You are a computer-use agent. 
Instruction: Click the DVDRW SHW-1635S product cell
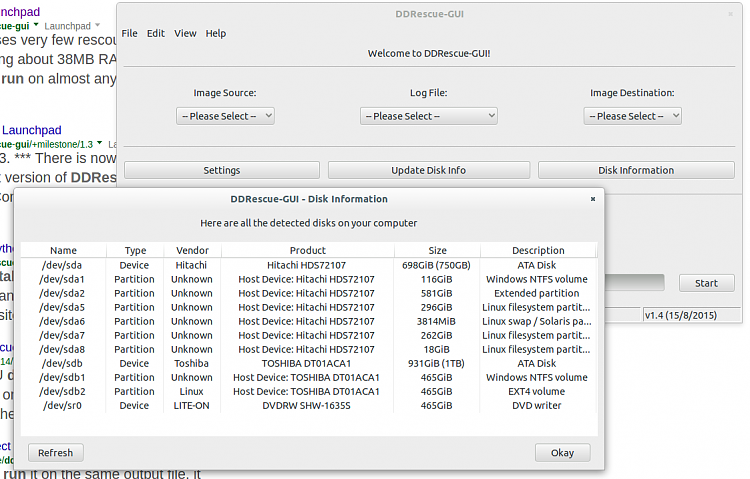(306, 405)
